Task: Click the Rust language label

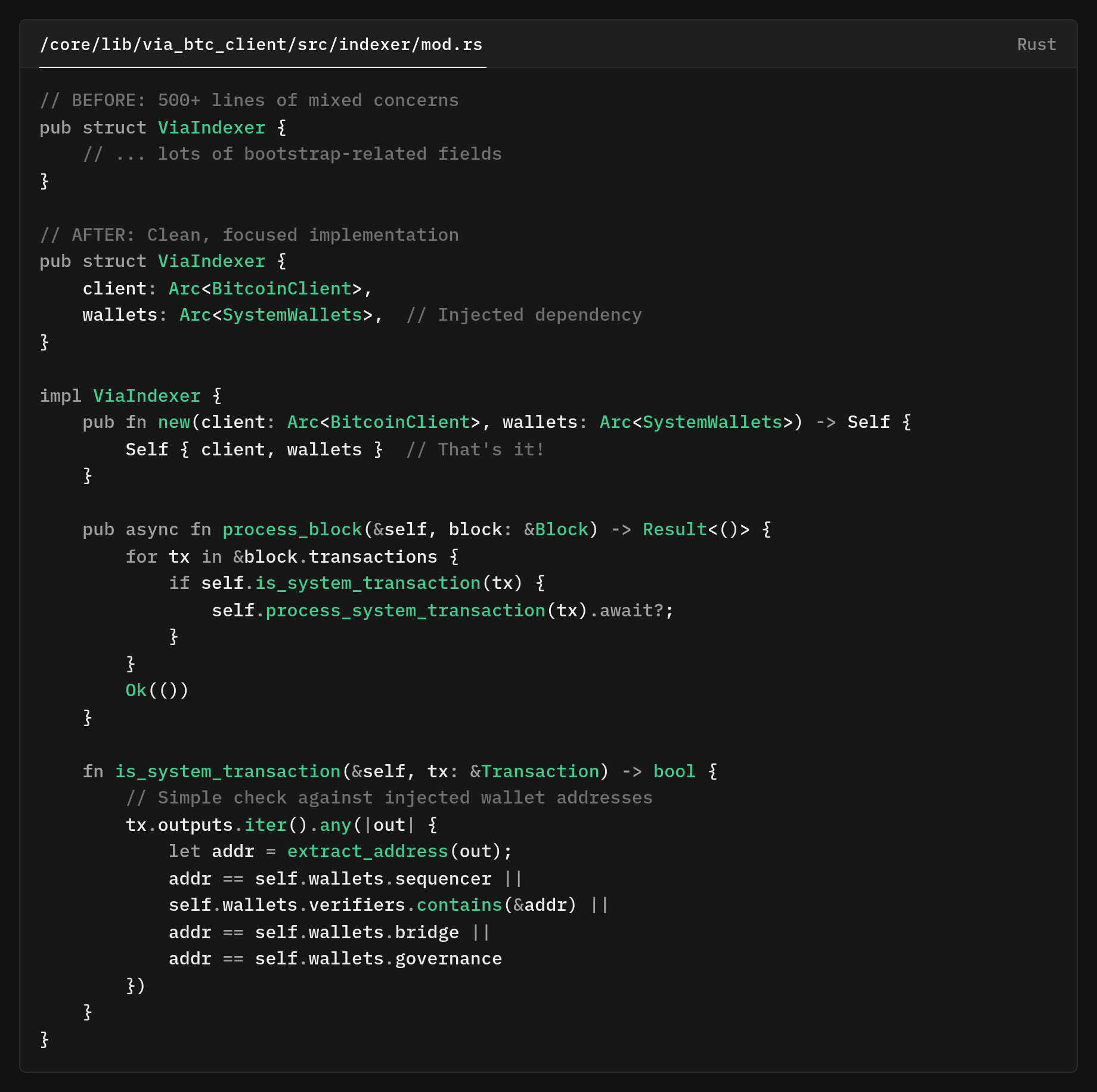Action: click(1036, 45)
